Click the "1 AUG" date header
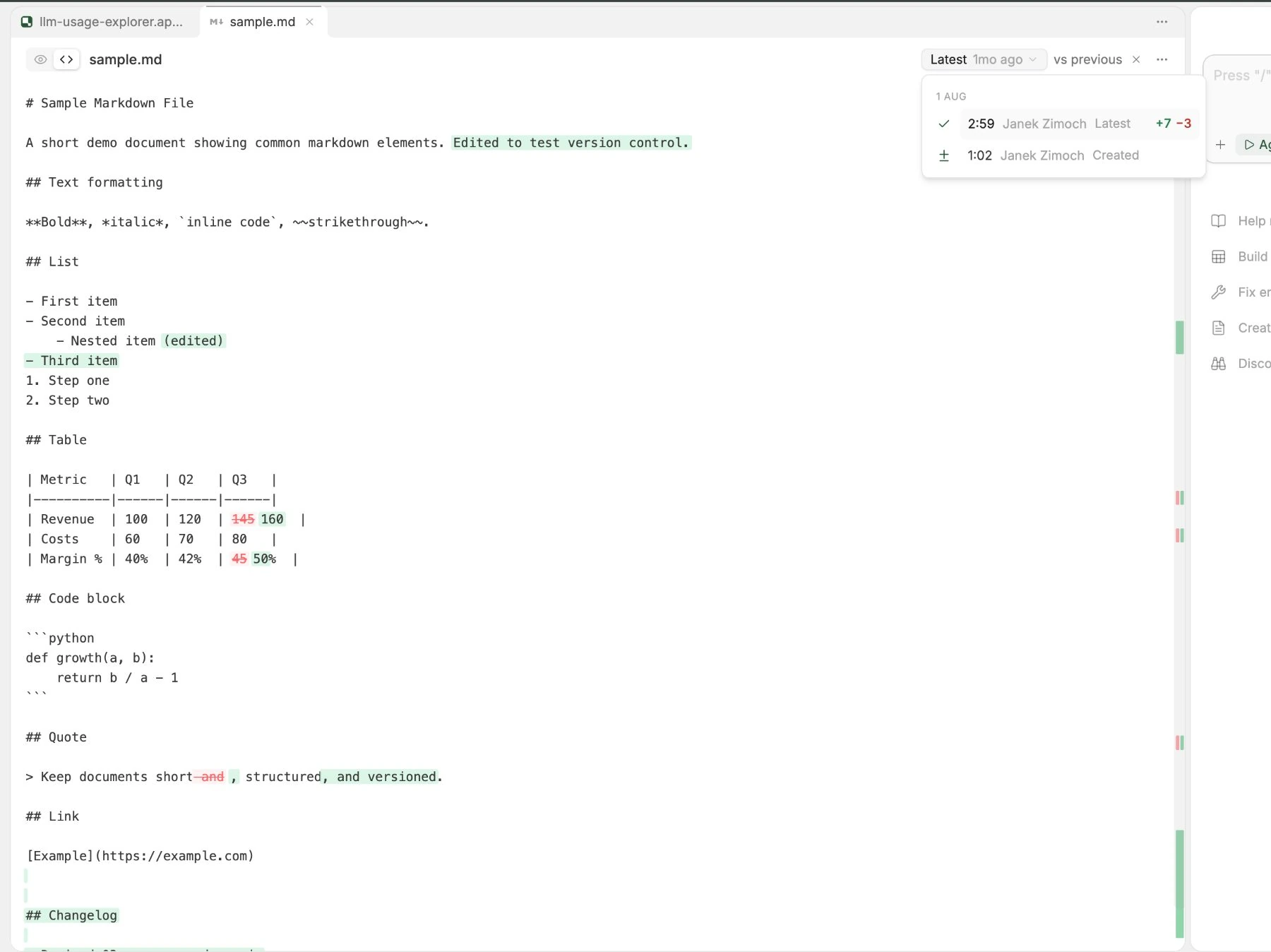The width and height of the screenshot is (1271, 952). point(950,96)
